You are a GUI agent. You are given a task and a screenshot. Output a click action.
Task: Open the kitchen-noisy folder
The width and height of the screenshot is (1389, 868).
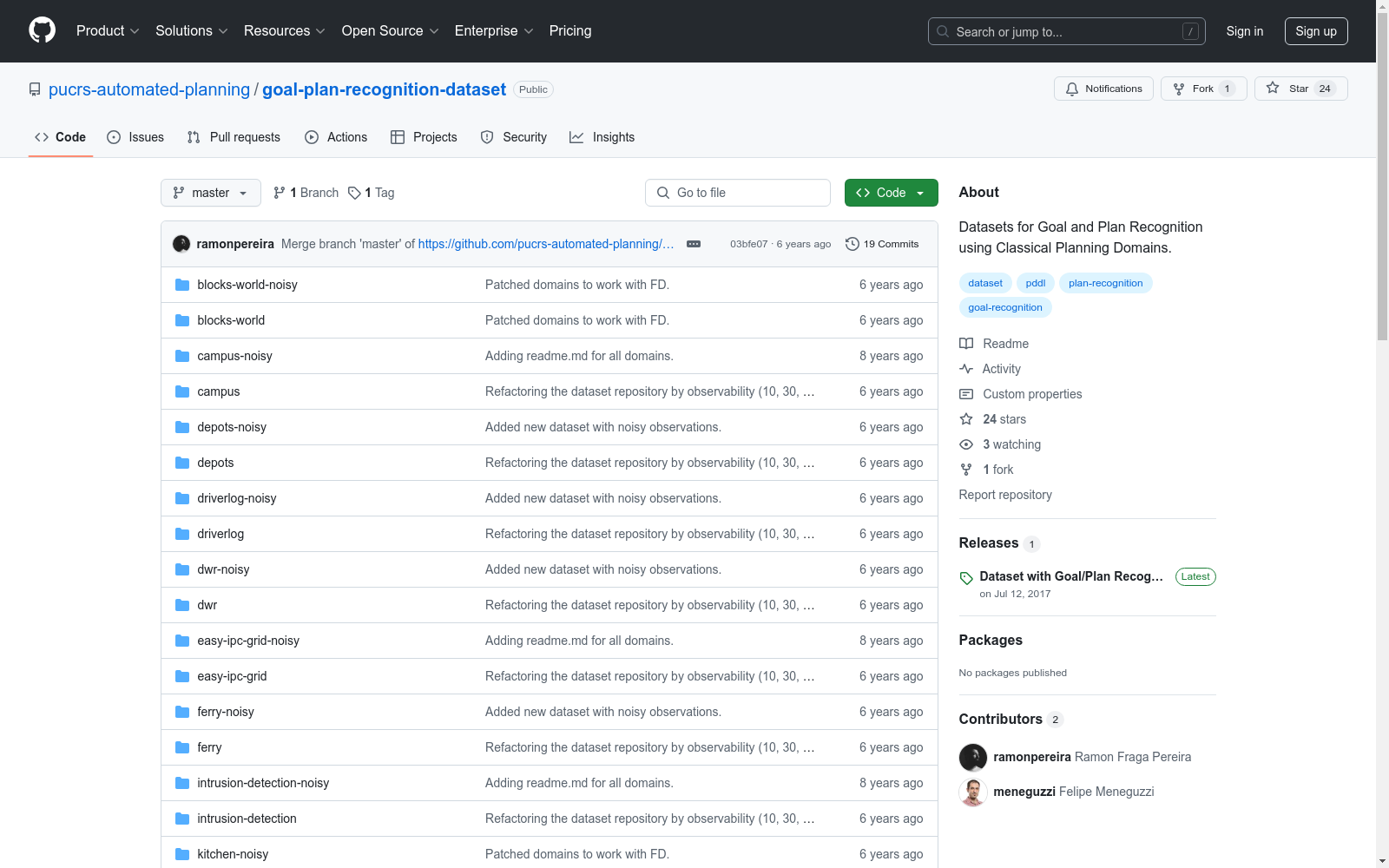(233, 854)
